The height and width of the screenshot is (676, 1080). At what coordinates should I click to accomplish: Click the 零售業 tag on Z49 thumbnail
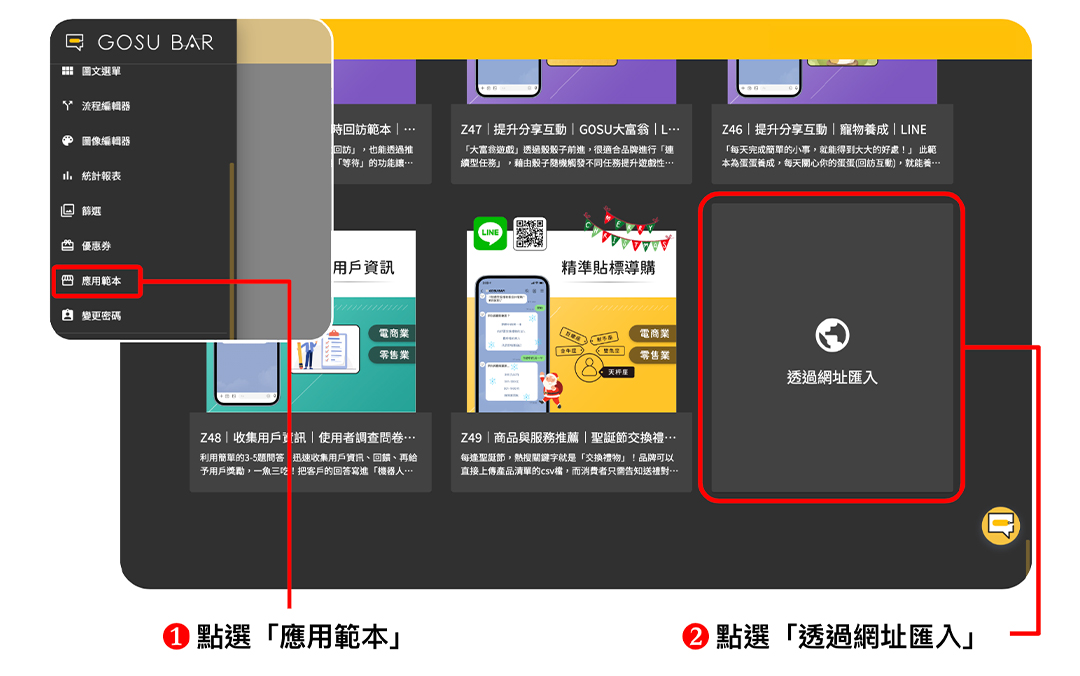point(652,355)
